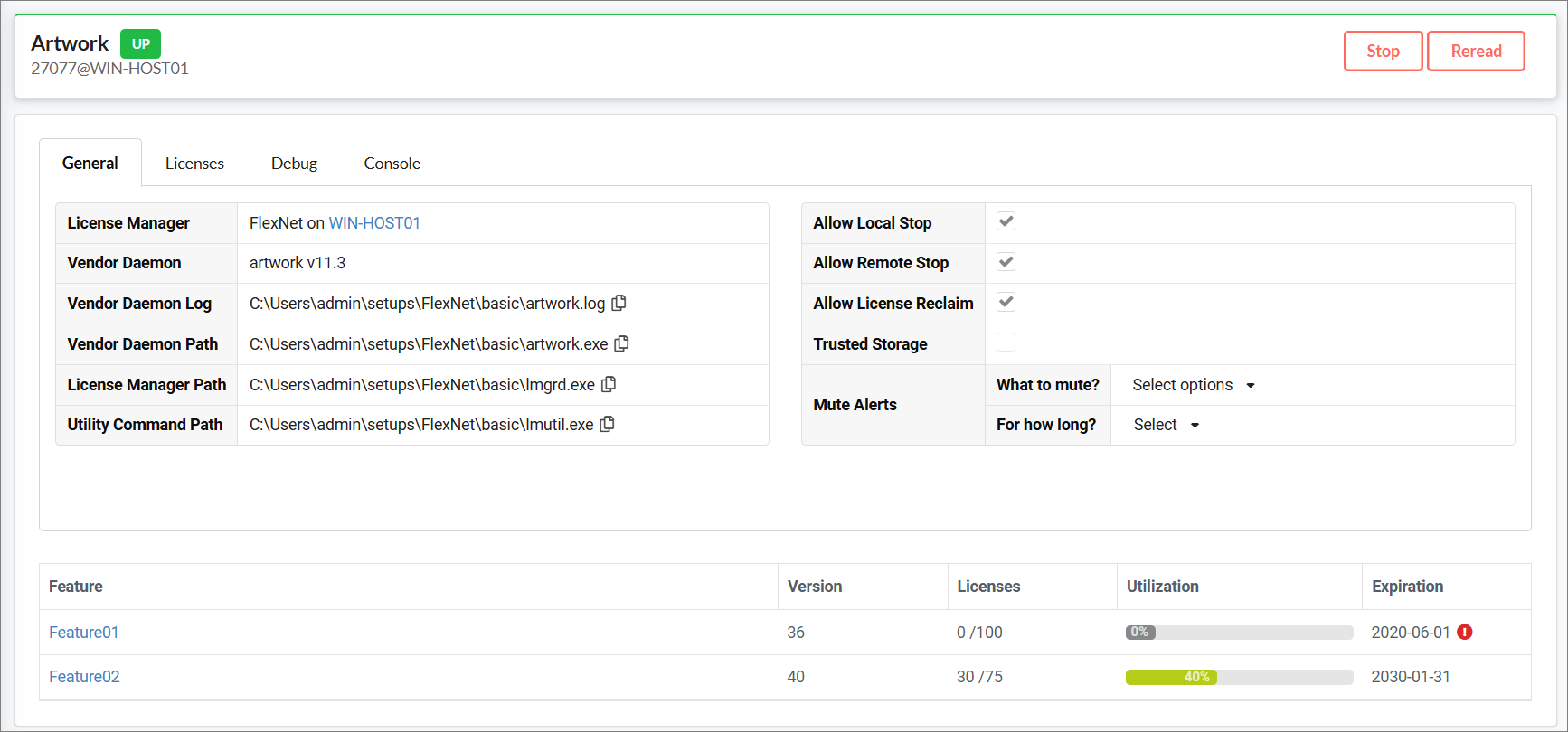Open the Feature01 link
Screen dimensions: 1568x732
pyautogui.click(x=84, y=633)
